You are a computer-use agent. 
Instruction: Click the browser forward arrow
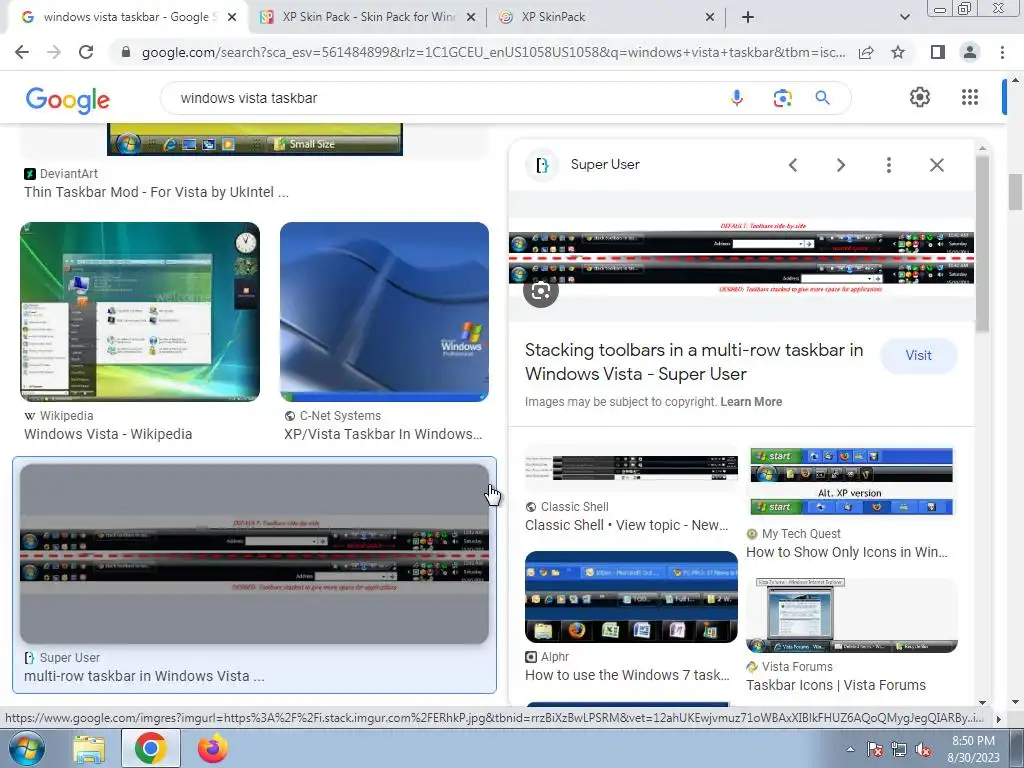point(54,52)
